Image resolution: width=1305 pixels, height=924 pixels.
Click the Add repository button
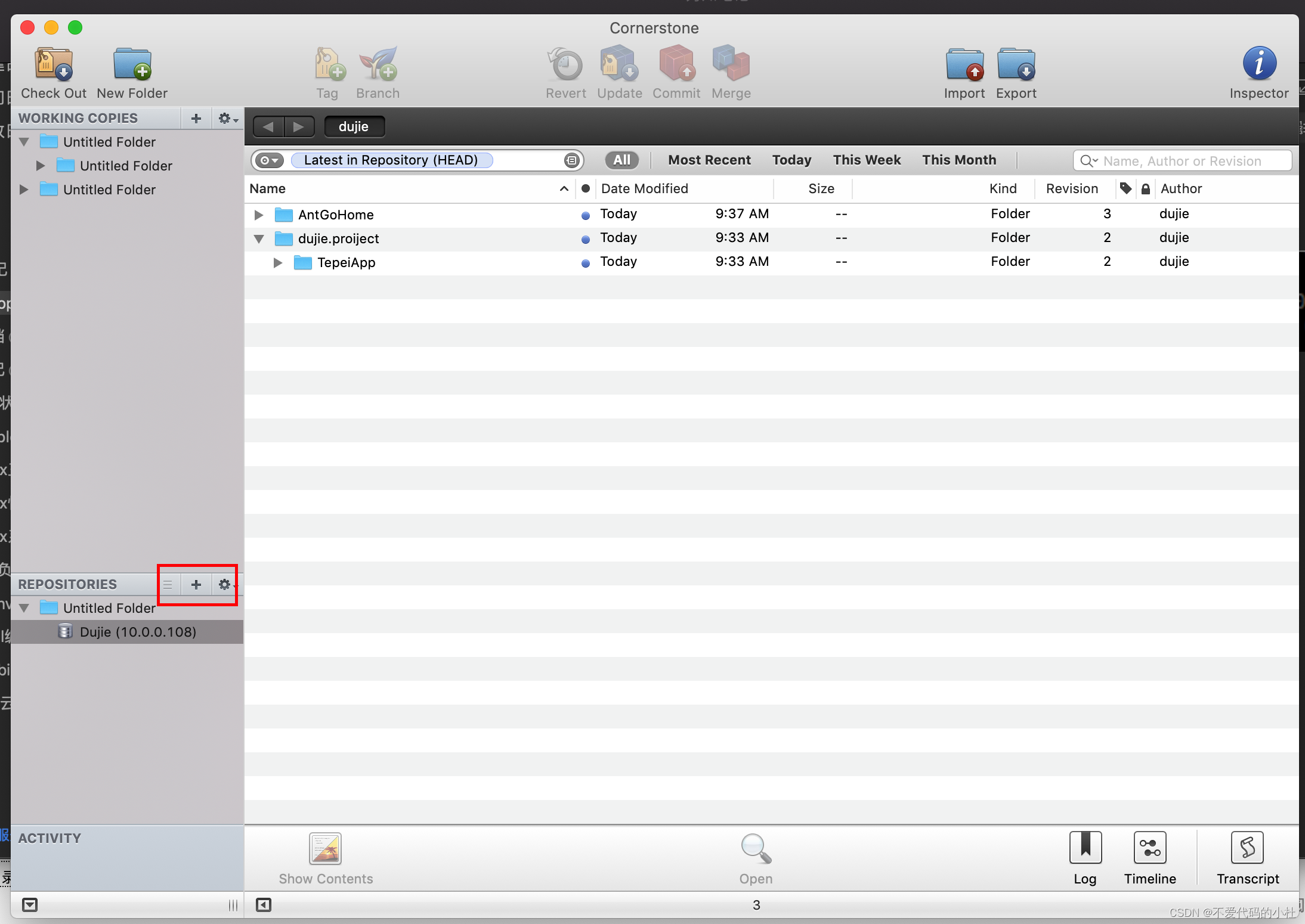click(x=197, y=584)
